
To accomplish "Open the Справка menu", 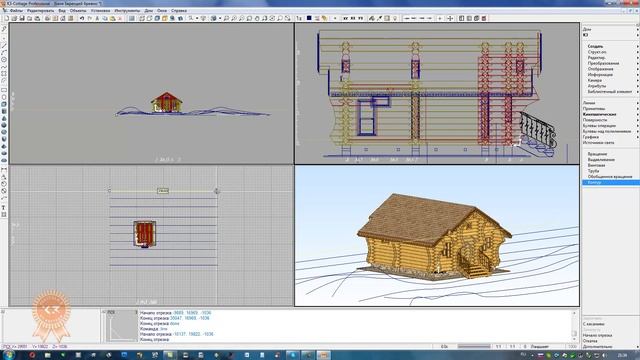I will (179, 11).
